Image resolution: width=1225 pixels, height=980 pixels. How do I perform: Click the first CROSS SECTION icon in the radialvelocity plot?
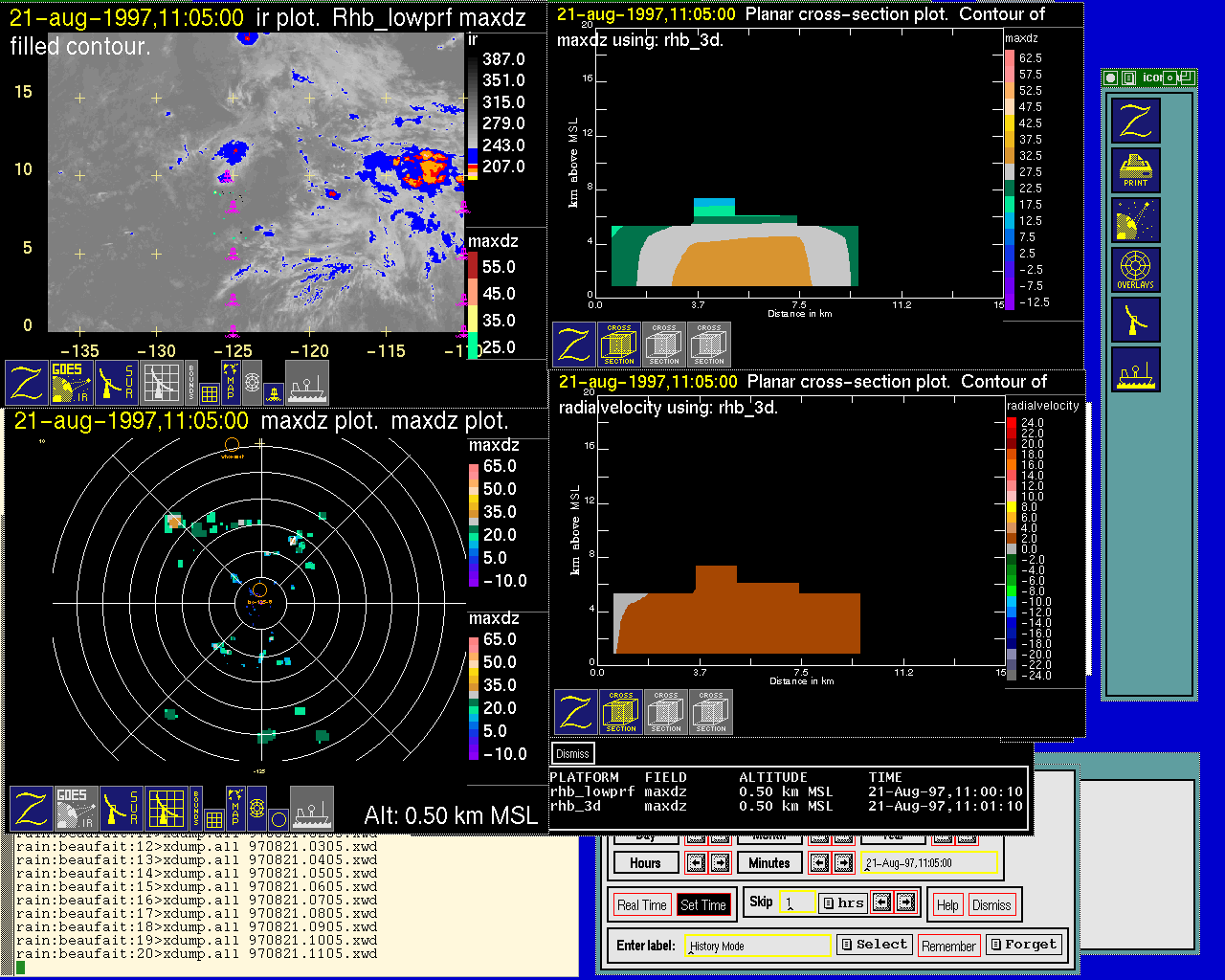[x=621, y=712]
